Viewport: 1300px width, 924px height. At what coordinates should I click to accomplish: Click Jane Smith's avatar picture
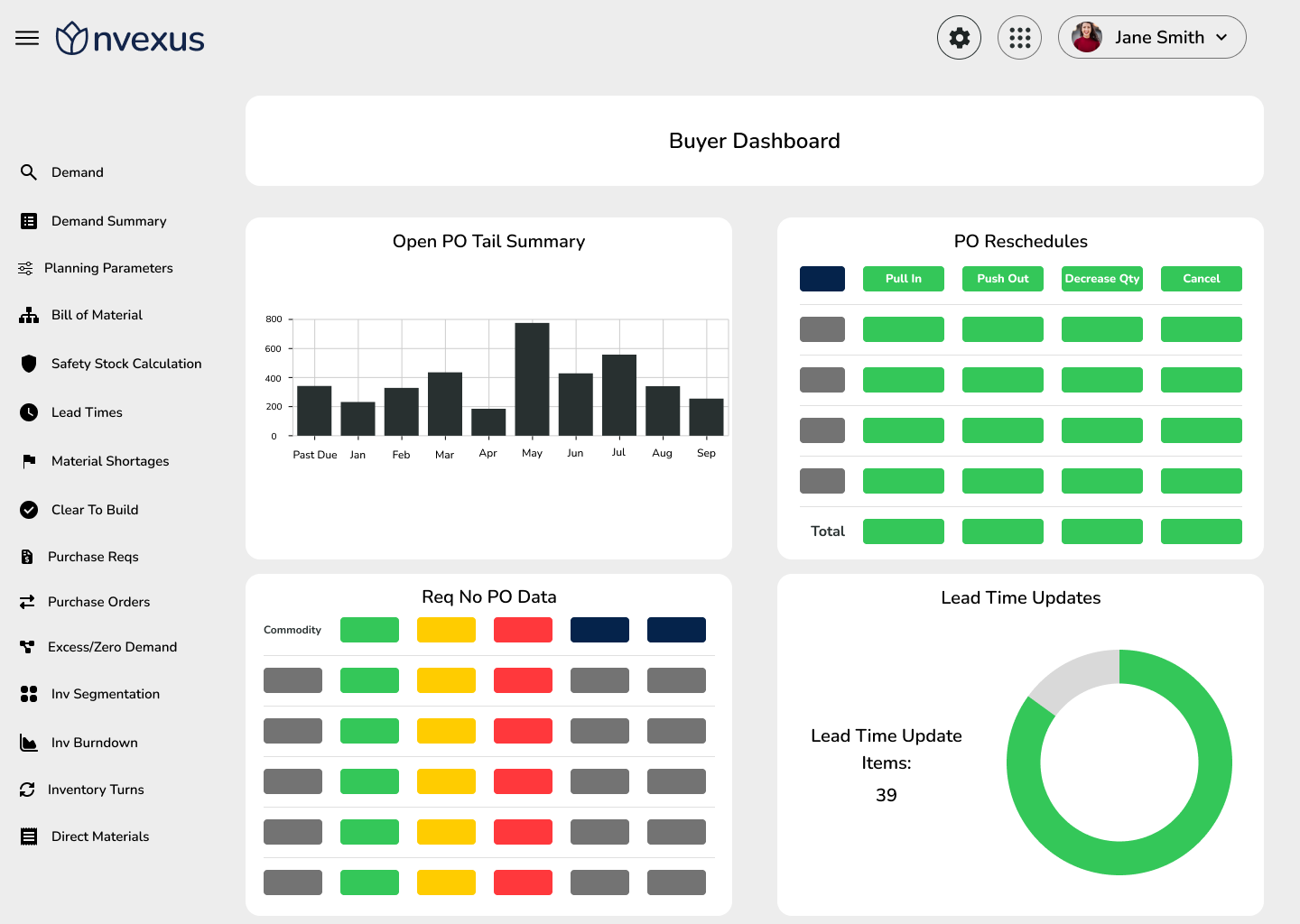[x=1087, y=37]
